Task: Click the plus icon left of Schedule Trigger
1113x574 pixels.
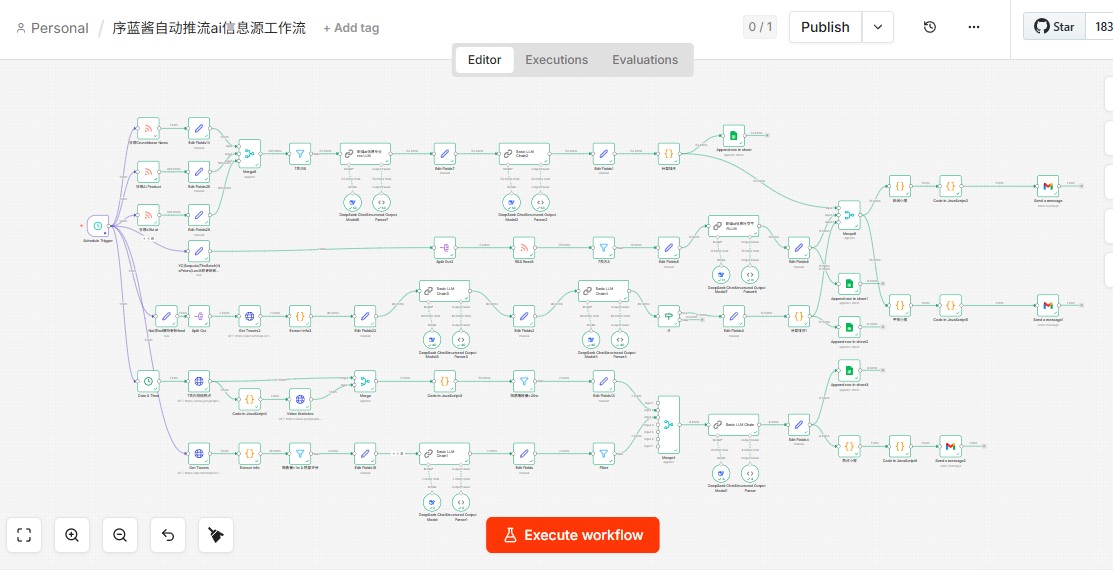Action: pos(82,226)
